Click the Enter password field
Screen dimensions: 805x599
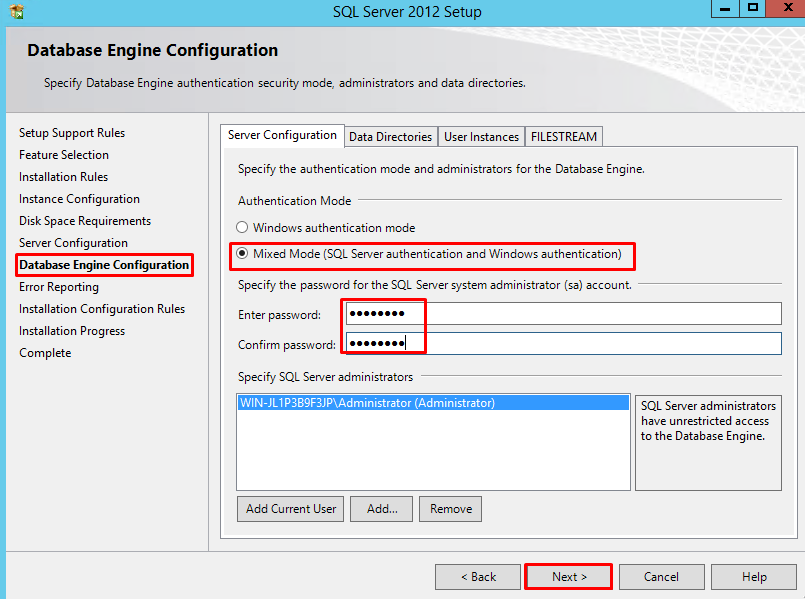click(x=564, y=314)
